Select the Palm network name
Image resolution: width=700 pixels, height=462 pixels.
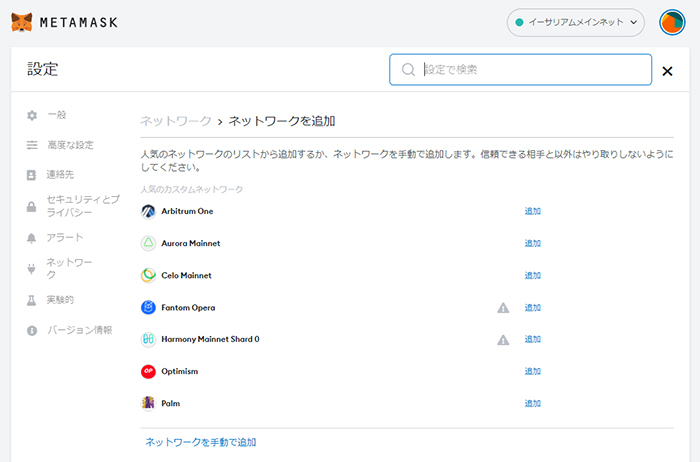pos(171,404)
